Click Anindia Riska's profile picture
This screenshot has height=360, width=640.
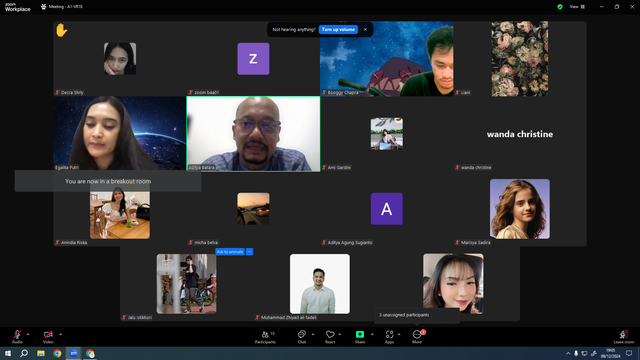point(120,209)
